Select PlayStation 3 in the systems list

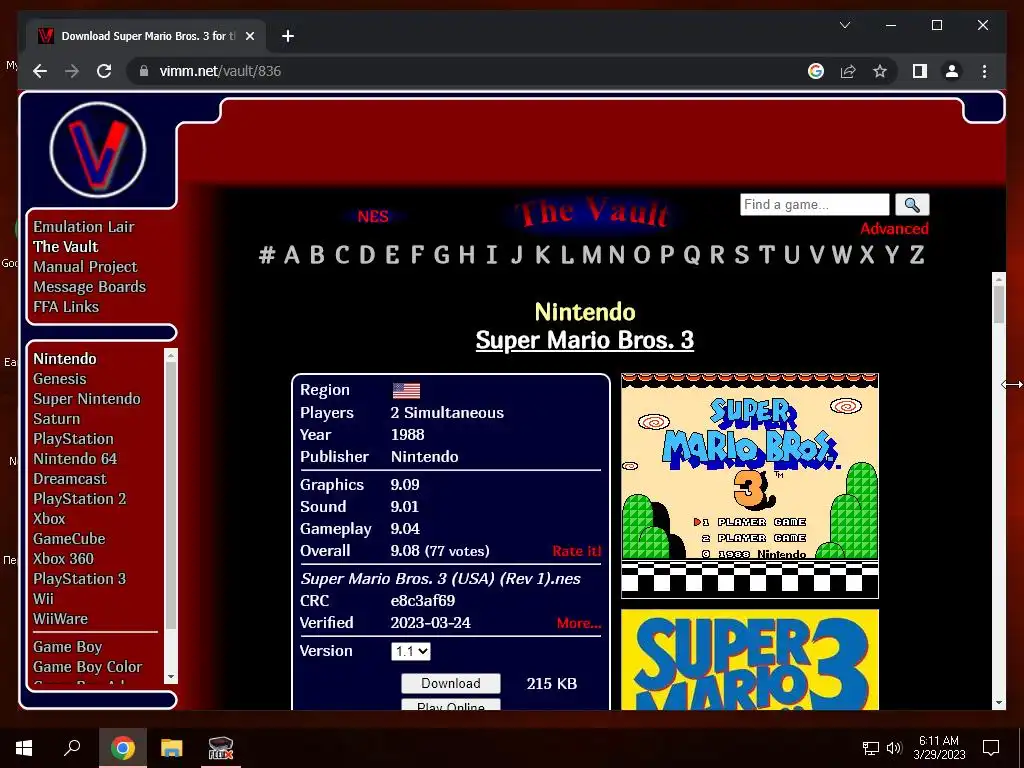click(x=80, y=579)
